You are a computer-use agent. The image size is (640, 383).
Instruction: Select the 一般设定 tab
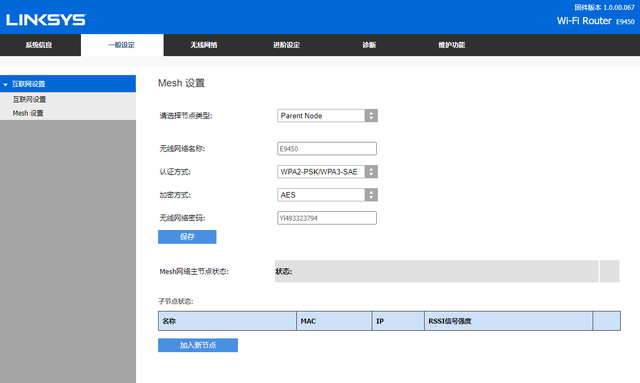click(122, 45)
